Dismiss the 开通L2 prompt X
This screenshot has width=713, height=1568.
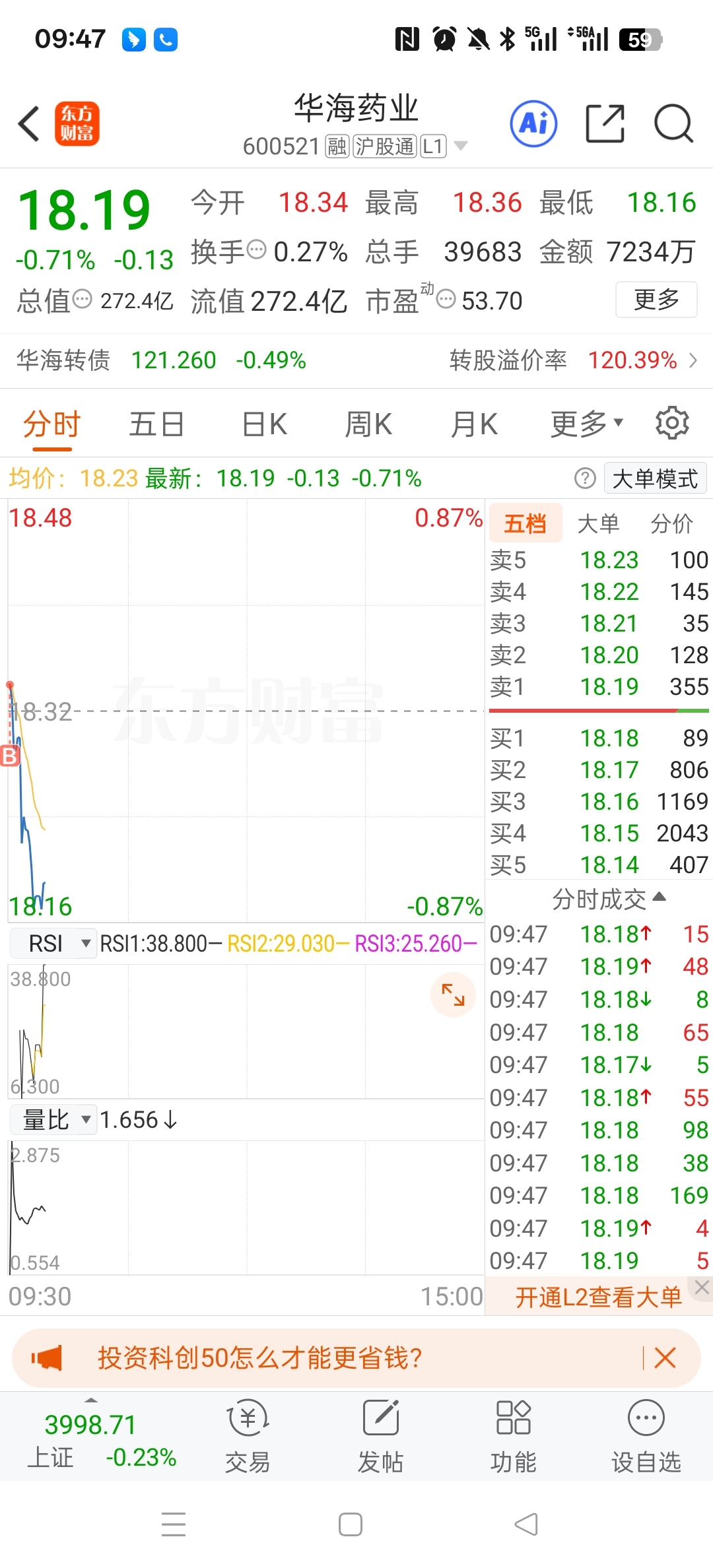click(x=701, y=1287)
